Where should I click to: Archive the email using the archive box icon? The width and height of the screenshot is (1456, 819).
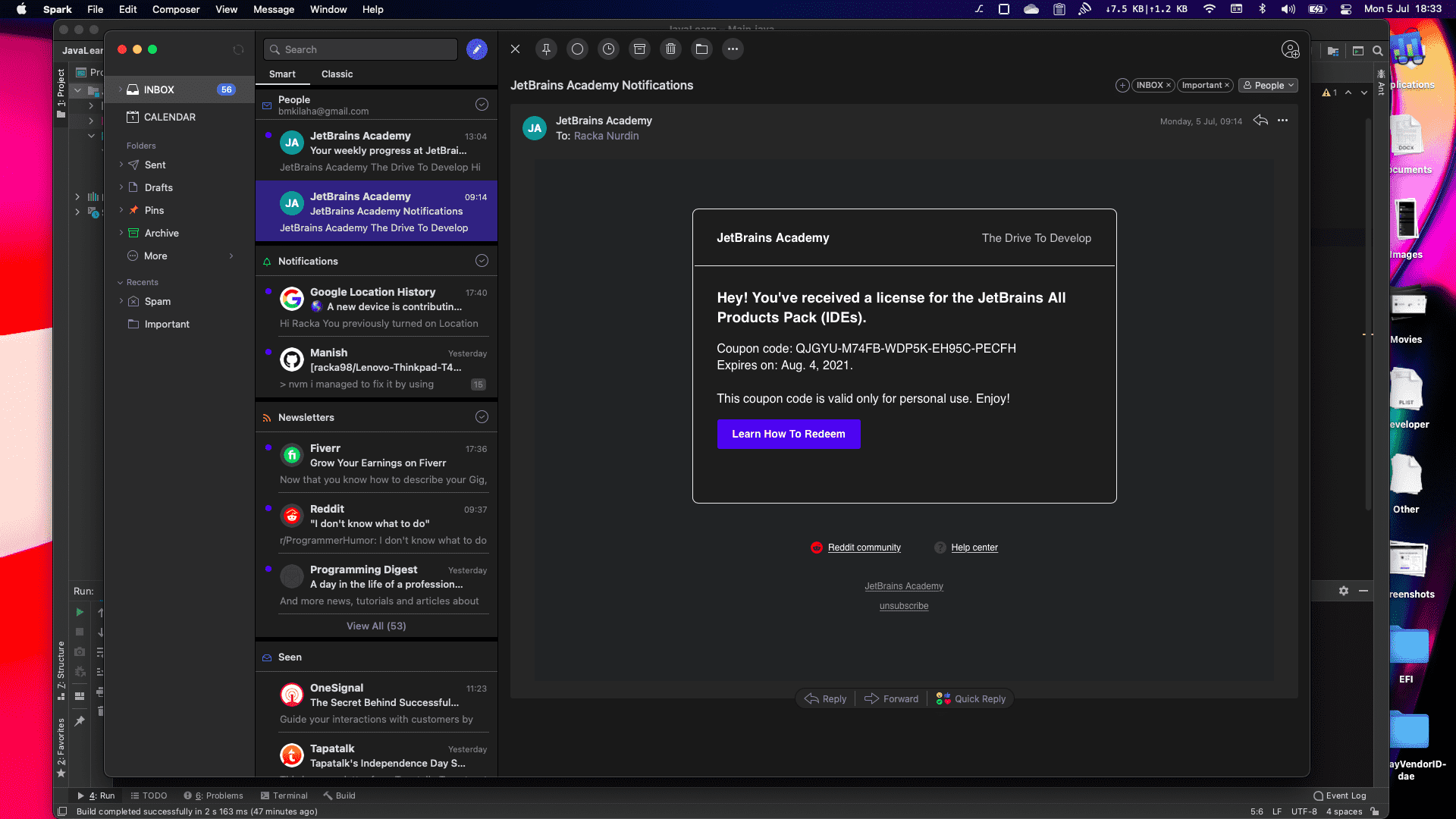(639, 49)
